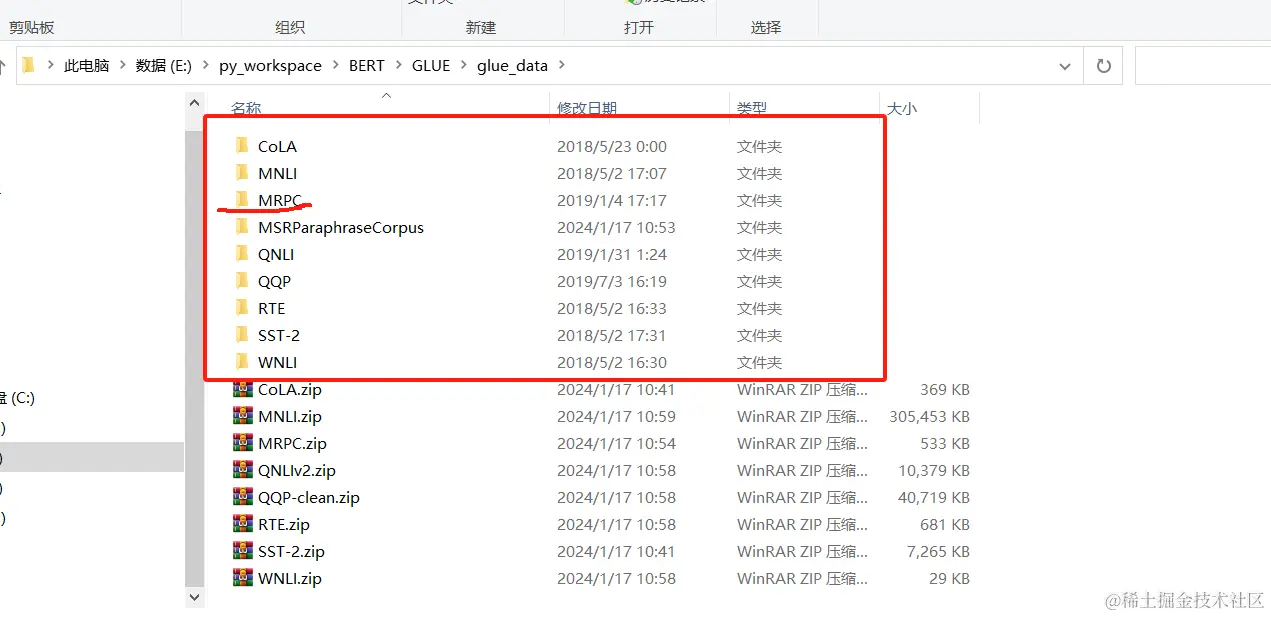Select the RTE folder icon
The height and width of the screenshot is (617, 1271).
(241, 308)
